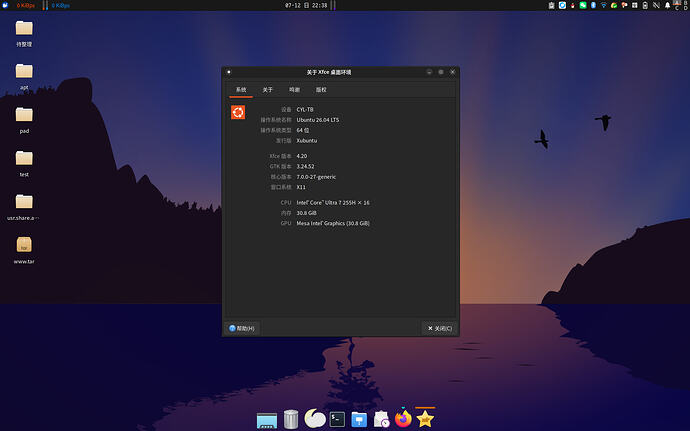Screen dimensions: 690x431
Task: Click the workspace grid tray icon
Action: coord(635,5)
